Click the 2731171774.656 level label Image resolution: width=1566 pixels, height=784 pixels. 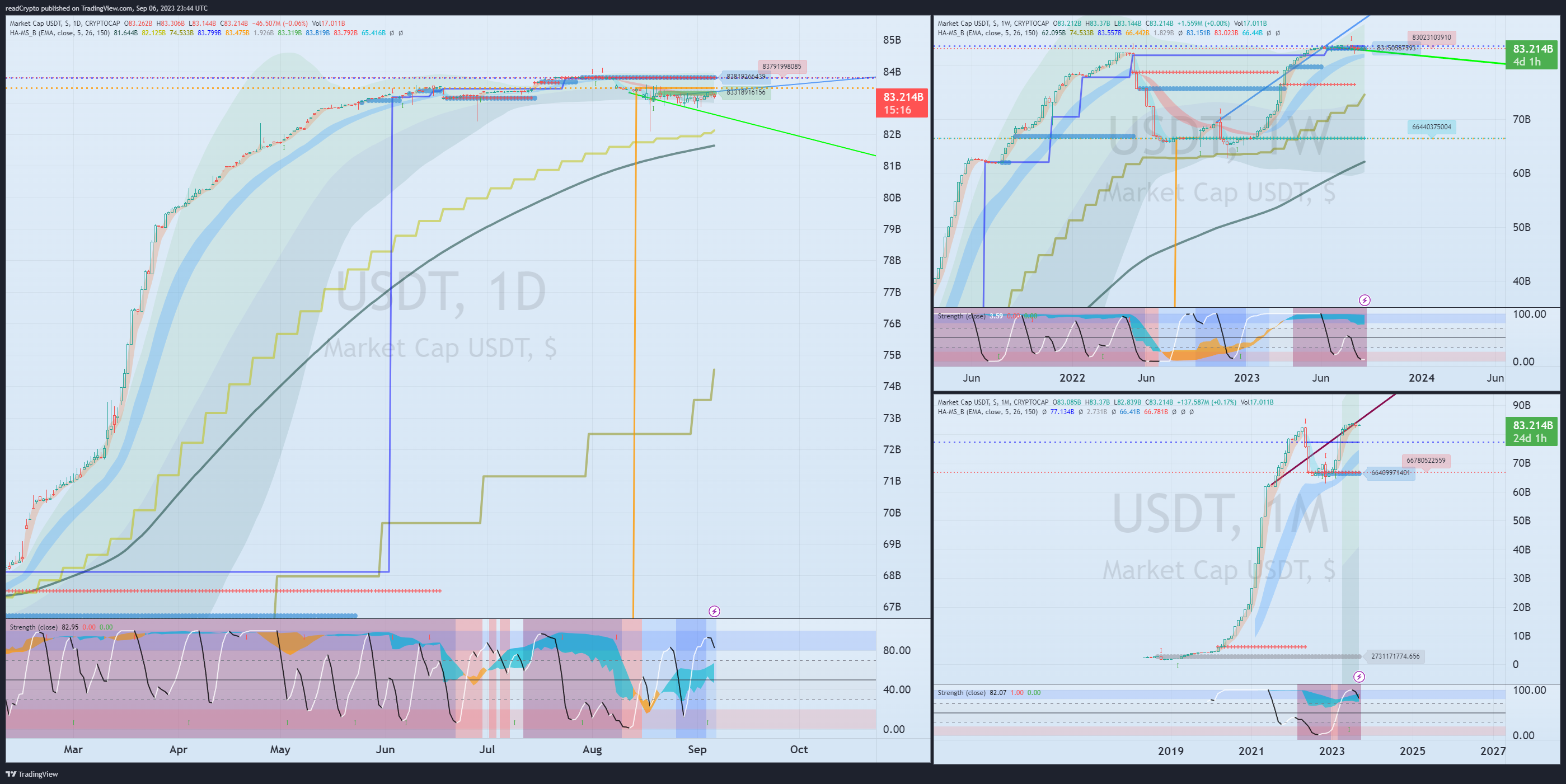tap(1395, 656)
